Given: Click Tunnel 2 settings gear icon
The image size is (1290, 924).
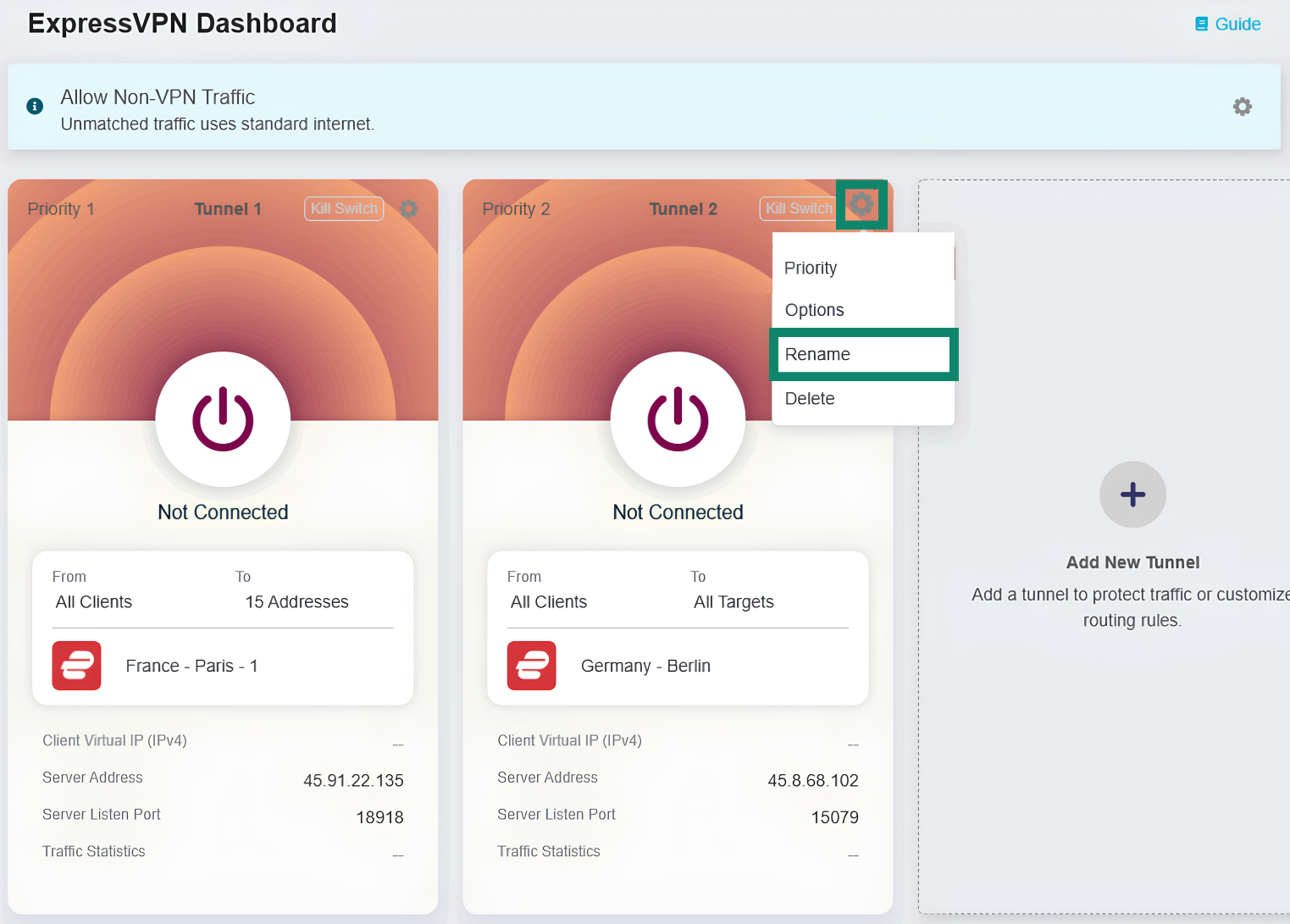Looking at the screenshot, I should click(x=861, y=204).
